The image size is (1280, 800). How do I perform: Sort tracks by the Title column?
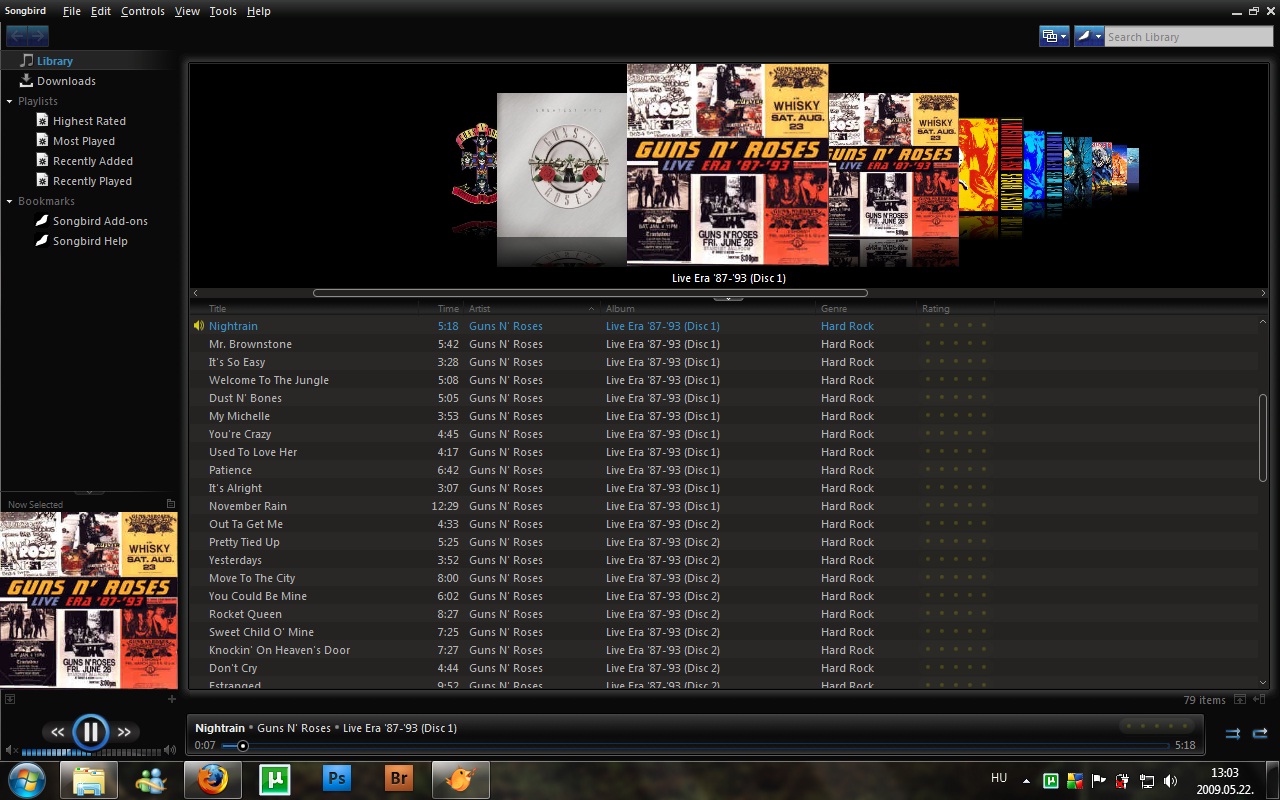coord(217,309)
